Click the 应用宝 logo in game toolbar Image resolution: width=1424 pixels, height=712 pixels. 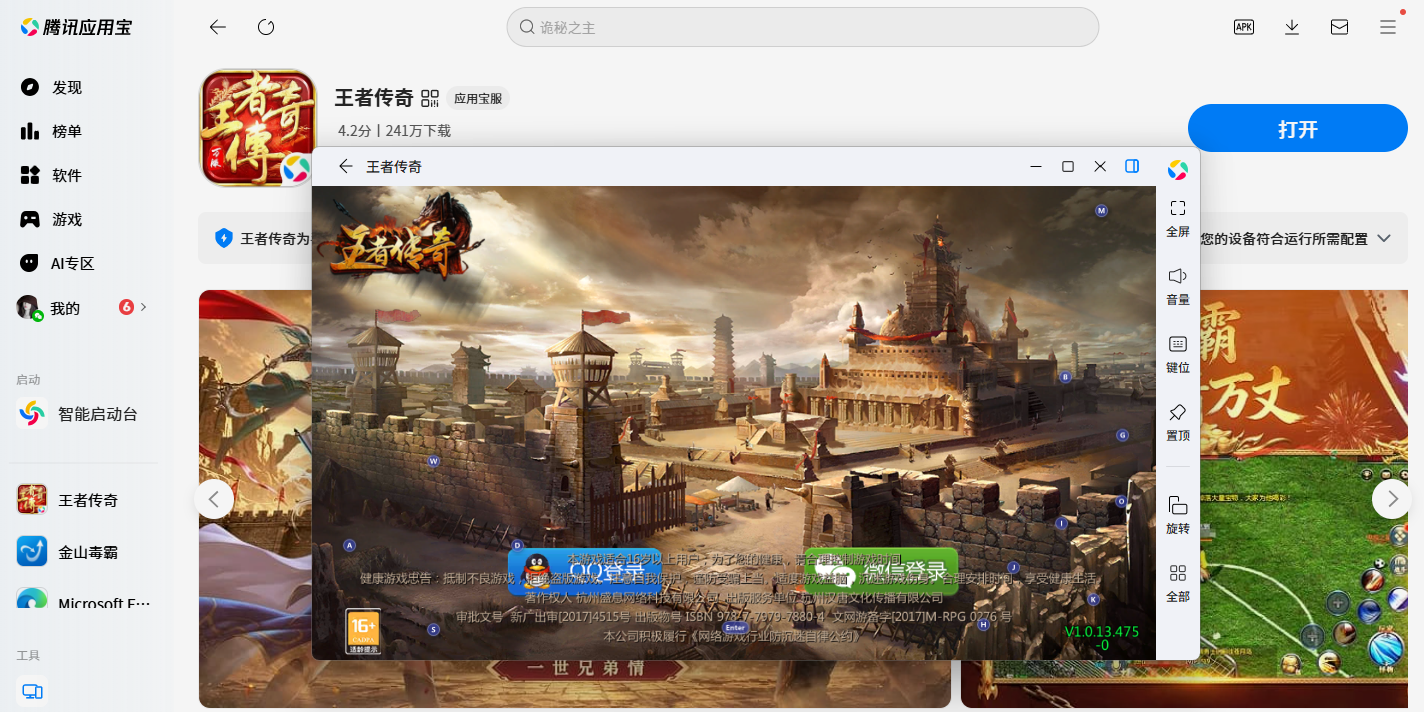[1178, 170]
